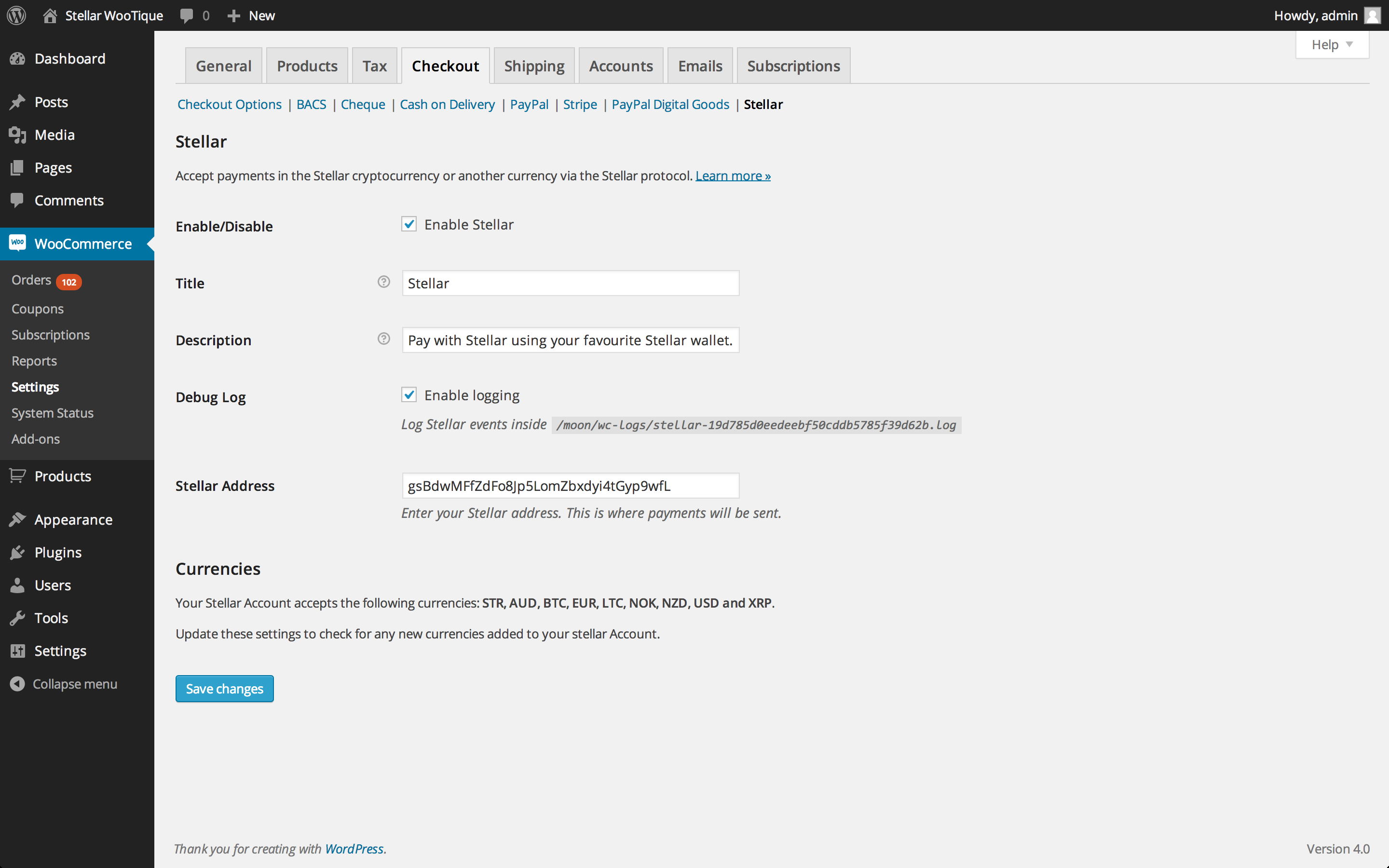The image size is (1389, 868).
Task: Open Coupons in WooCommerce submenu
Action: coord(37,309)
